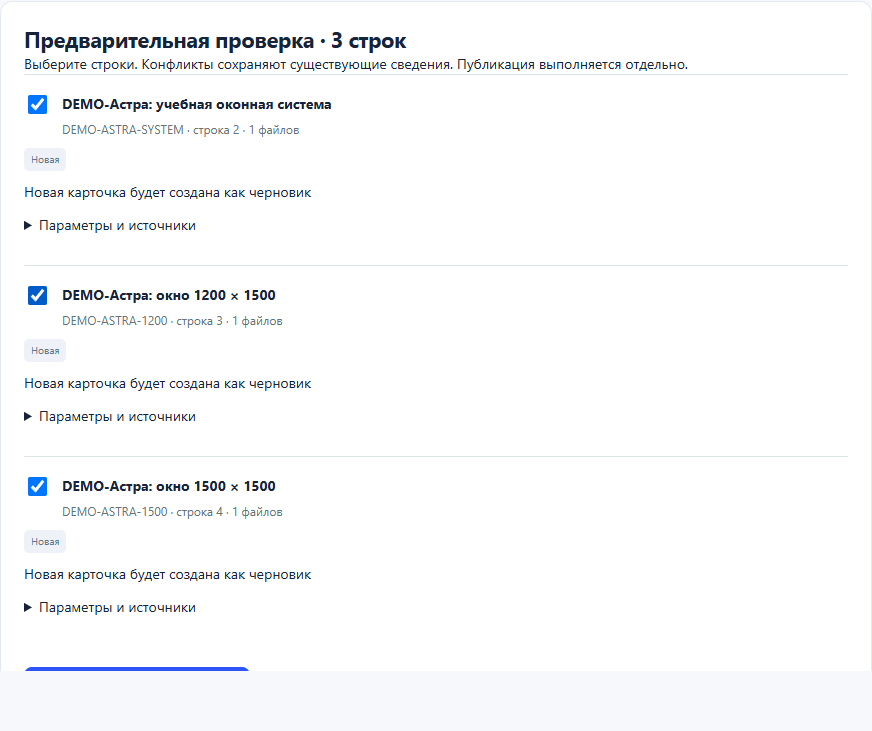Click the Новая badge under DEMO-ASTRA-1200
The image size is (872, 731).
click(45, 351)
